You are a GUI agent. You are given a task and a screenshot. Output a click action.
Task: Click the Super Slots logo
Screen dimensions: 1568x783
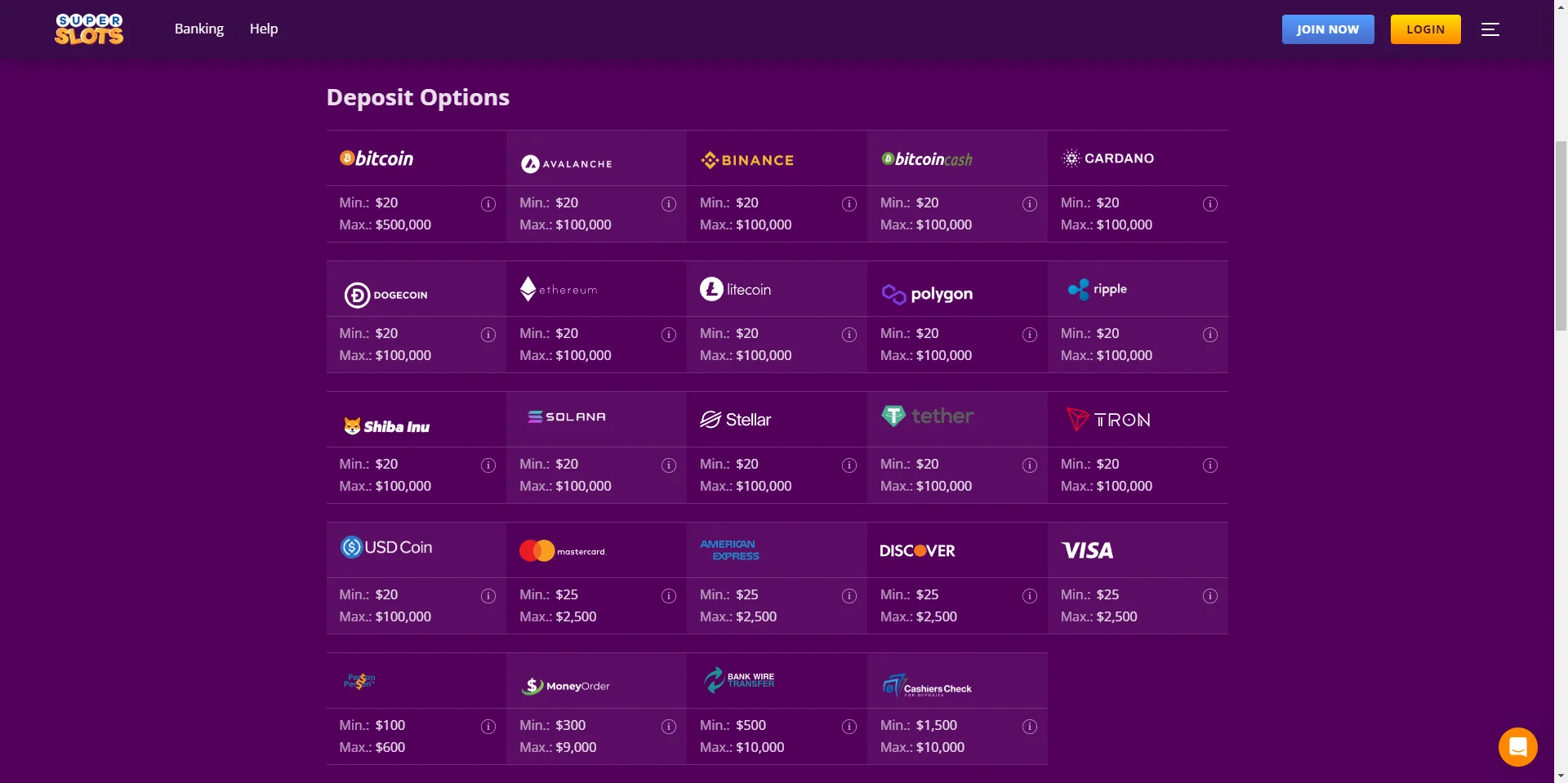tap(89, 29)
